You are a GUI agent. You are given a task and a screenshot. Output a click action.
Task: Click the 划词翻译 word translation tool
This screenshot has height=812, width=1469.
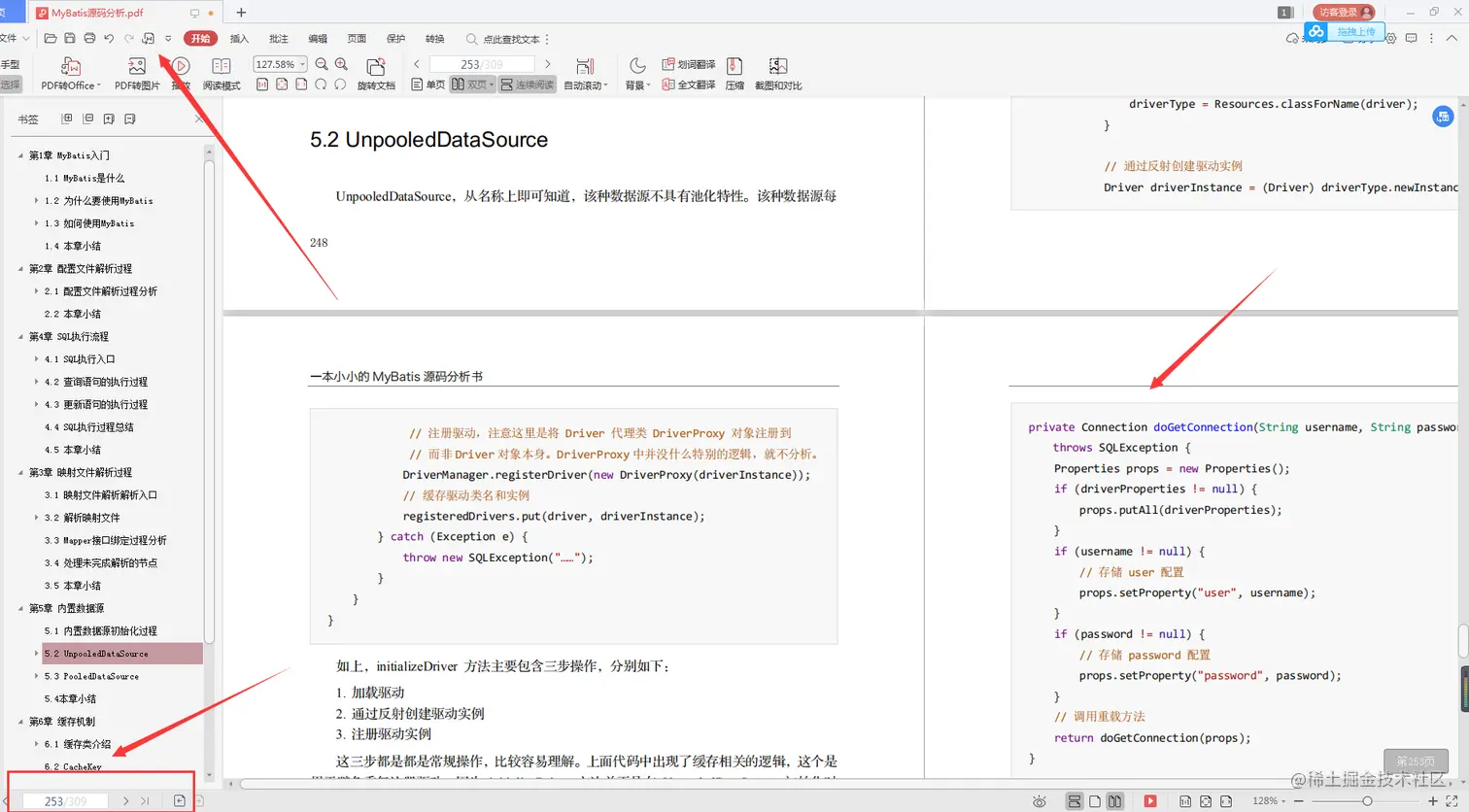click(689, 64)
